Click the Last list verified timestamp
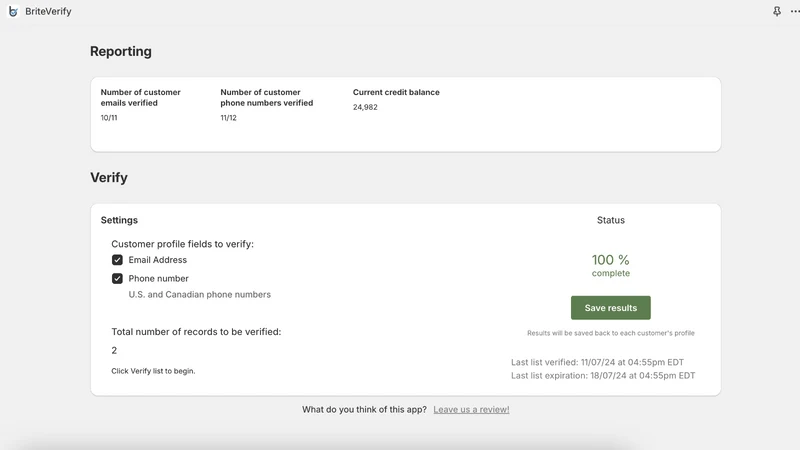The width and height of the screenshot is (800, 450). coord(597,362)
